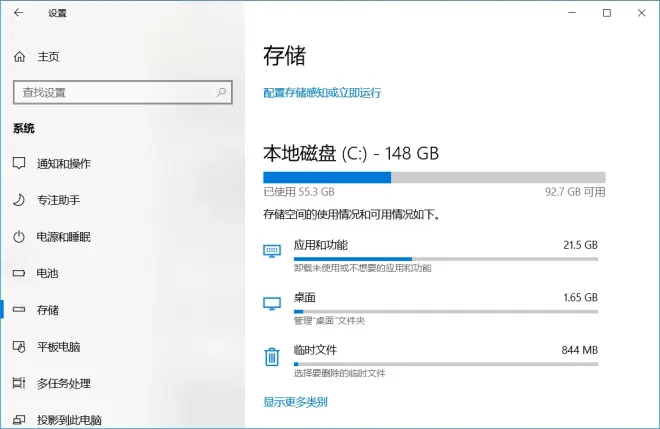Open 配置存储感知或立即运行 link
This screenshot has width=660, height=429.
322,93
